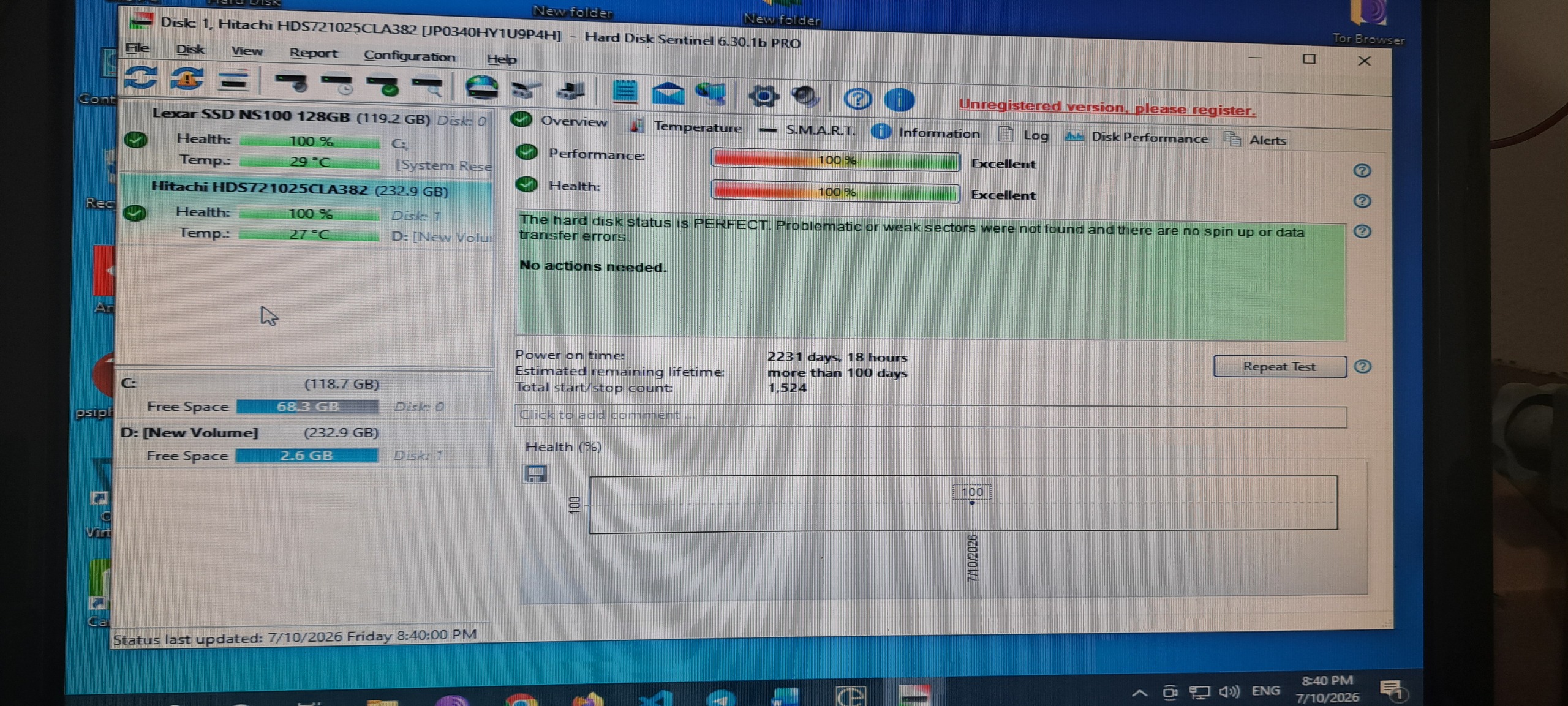Select the D: [New Volume] partition
The width and height of the screenshot is (1568, 706).
click(x=303, y=444)
